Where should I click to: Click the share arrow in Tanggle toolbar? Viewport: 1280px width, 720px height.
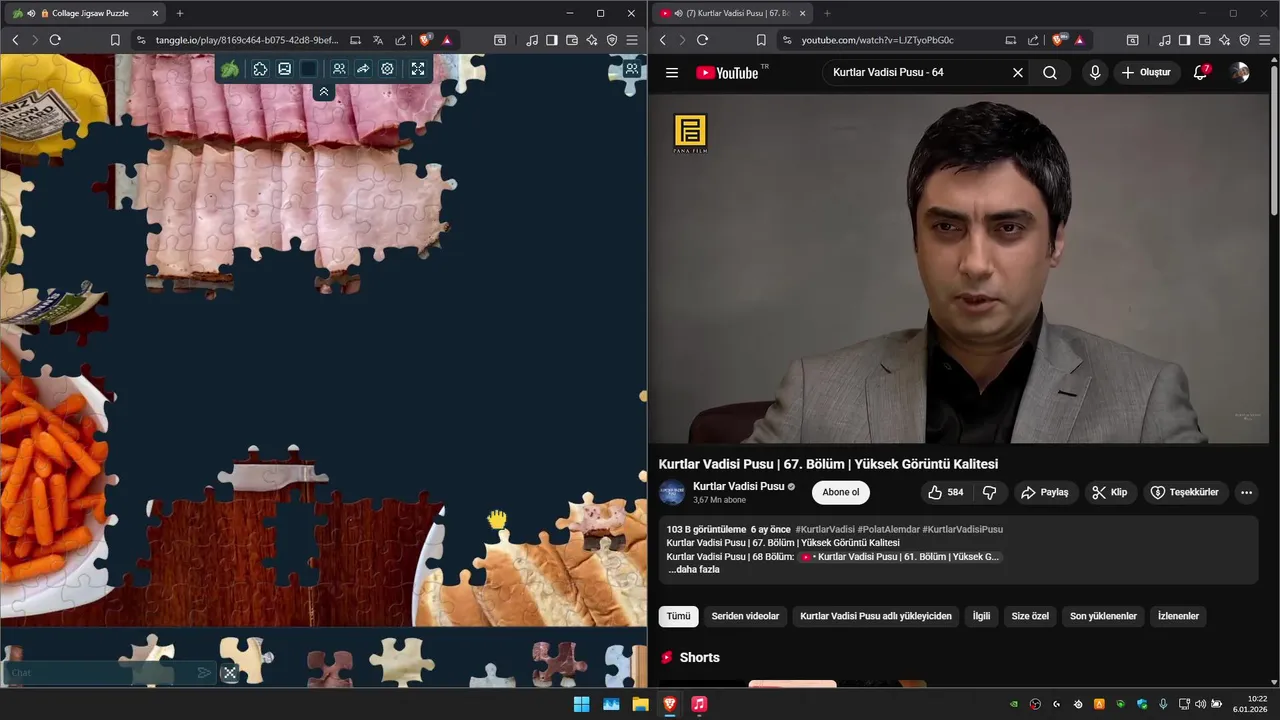pyautogui.click(x=363, y=69)
